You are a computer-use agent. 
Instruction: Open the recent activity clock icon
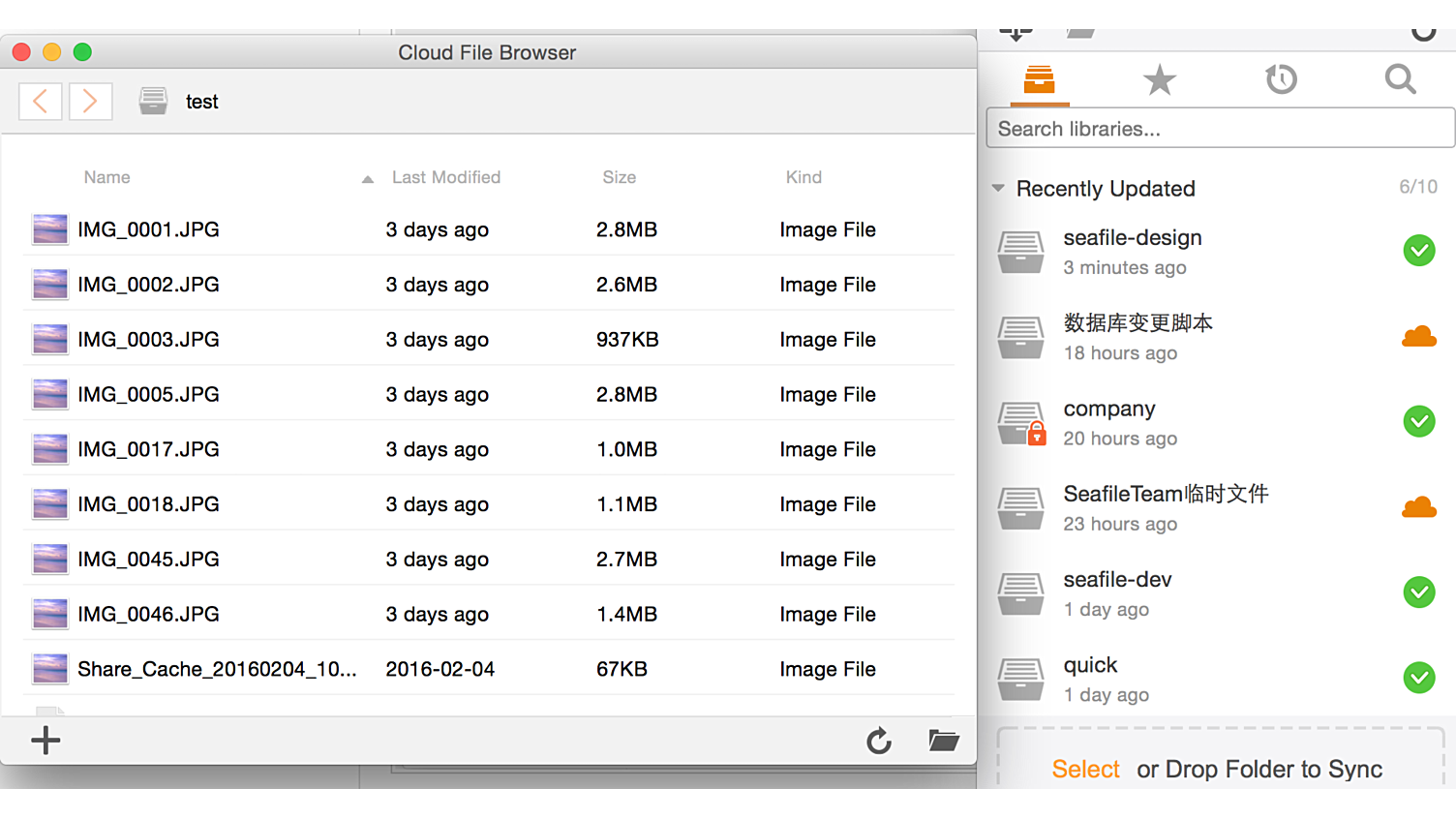tap(1280, 79)
